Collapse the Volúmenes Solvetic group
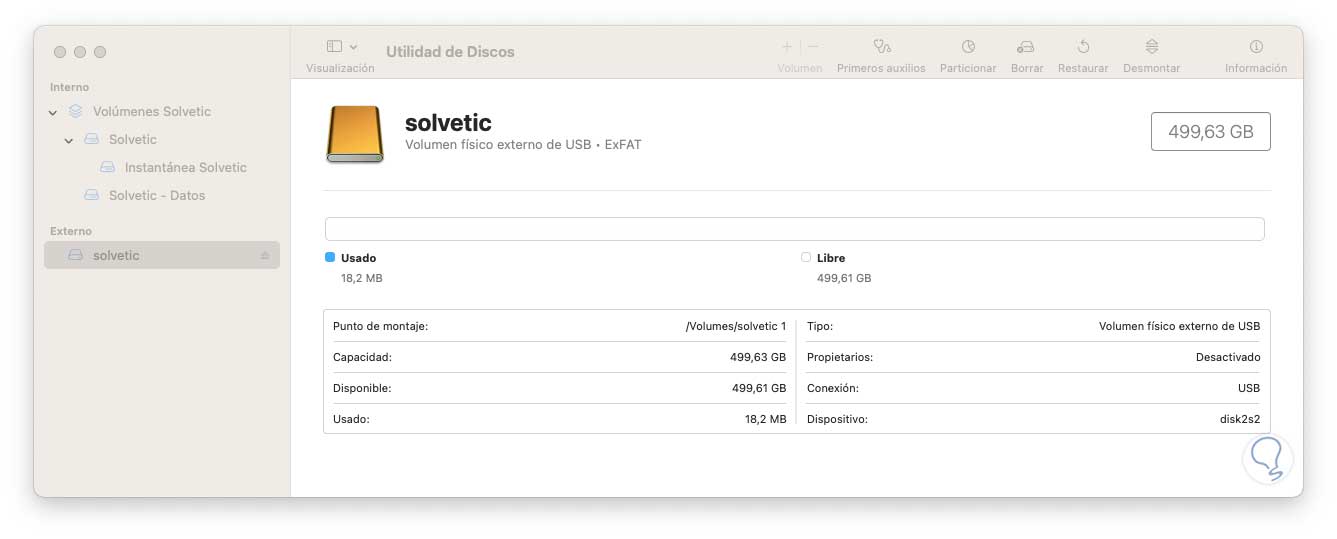This screenshot has width=1337, height=539. pos(53,112)
